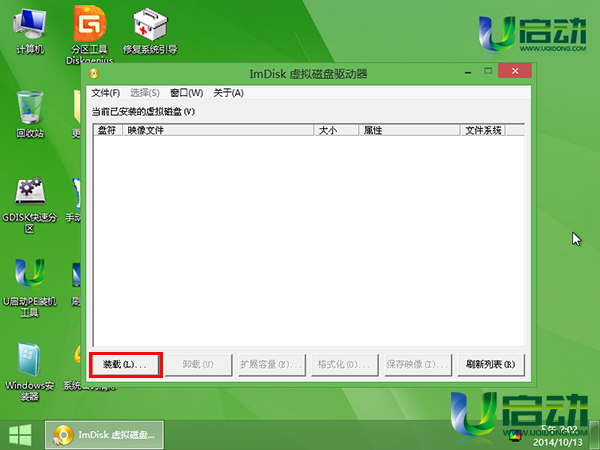Launch 分区工具 Diskgenius desktop icon
600x450 pixels.
coord(90,34)
